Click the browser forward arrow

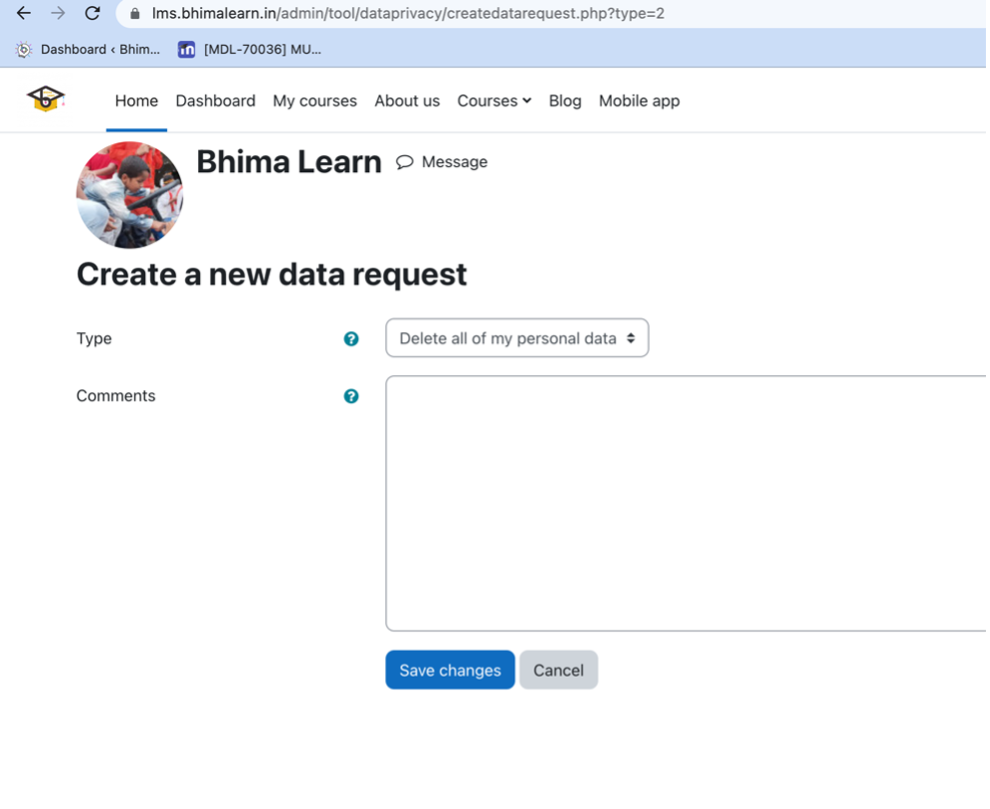click(x=58, y=13)
